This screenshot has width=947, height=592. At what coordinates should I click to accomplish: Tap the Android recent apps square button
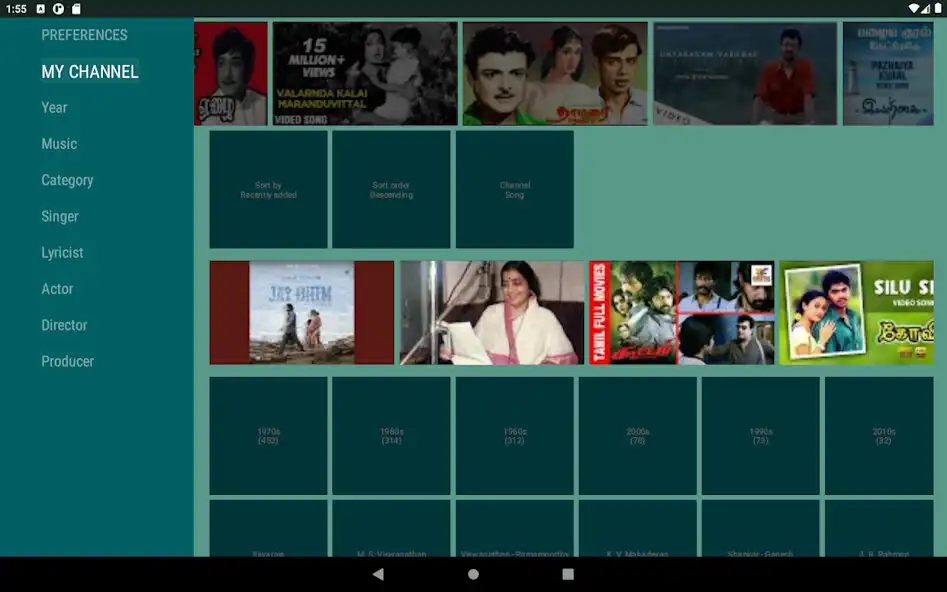coord(568,574)
